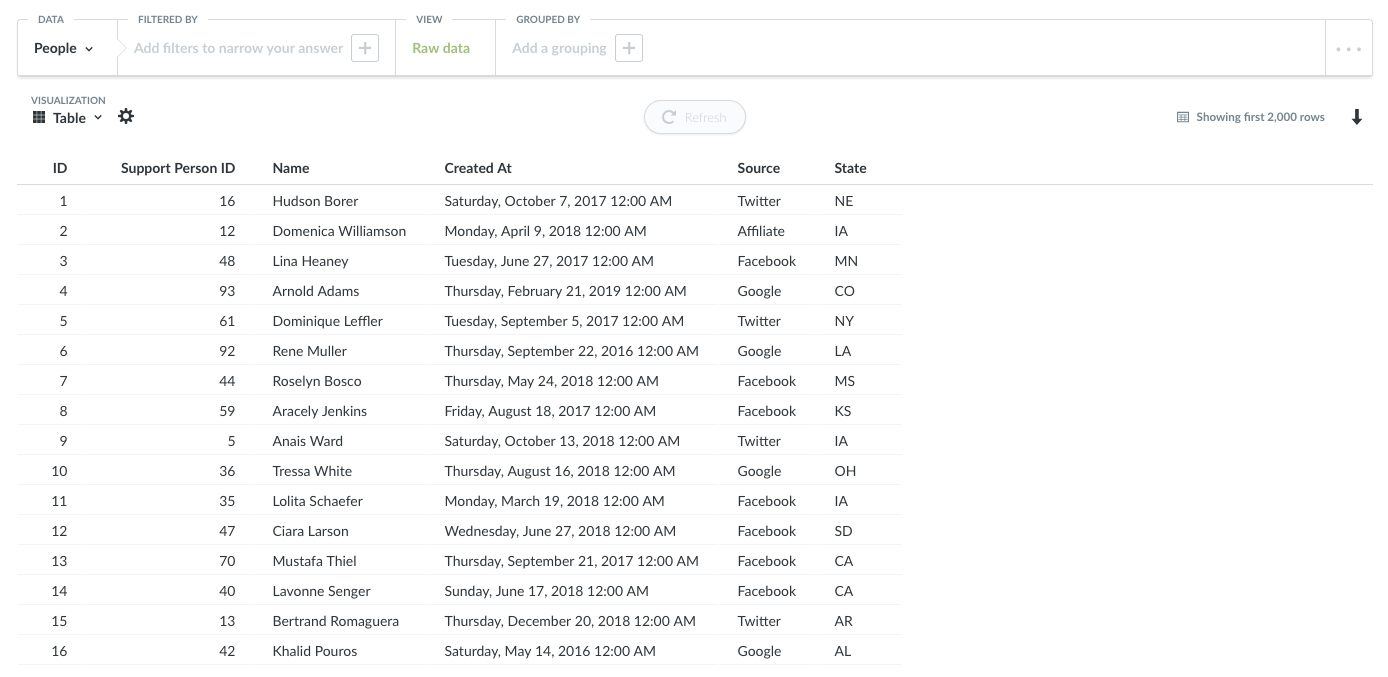Click 'Monday, April 9, 2018 12:00 AM' date
Screen dimensions: 1388x677
545,231
